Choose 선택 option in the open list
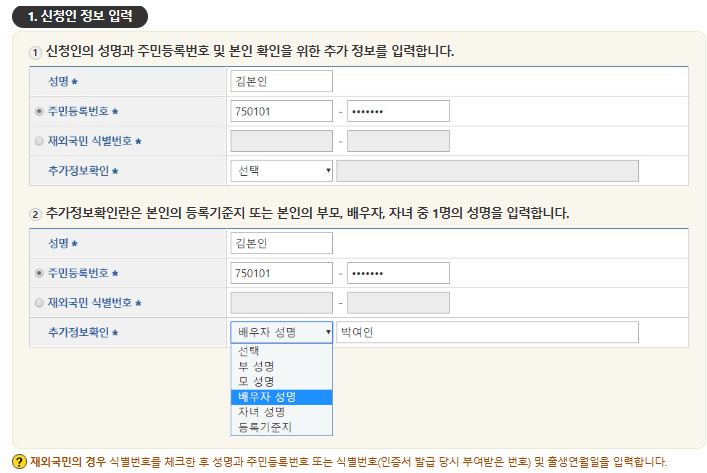Screen dimensions: 707x473 pyautogui.click(x=281, y=351)
